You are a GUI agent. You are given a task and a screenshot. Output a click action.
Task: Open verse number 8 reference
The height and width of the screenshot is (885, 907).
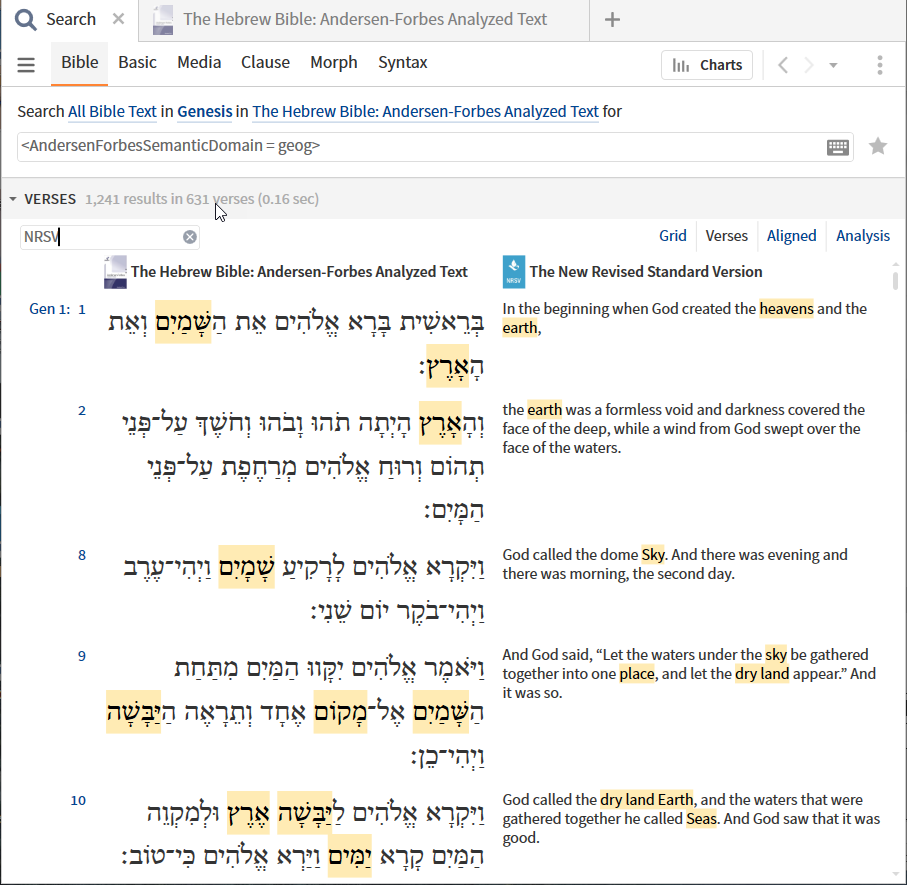point(82,556)
